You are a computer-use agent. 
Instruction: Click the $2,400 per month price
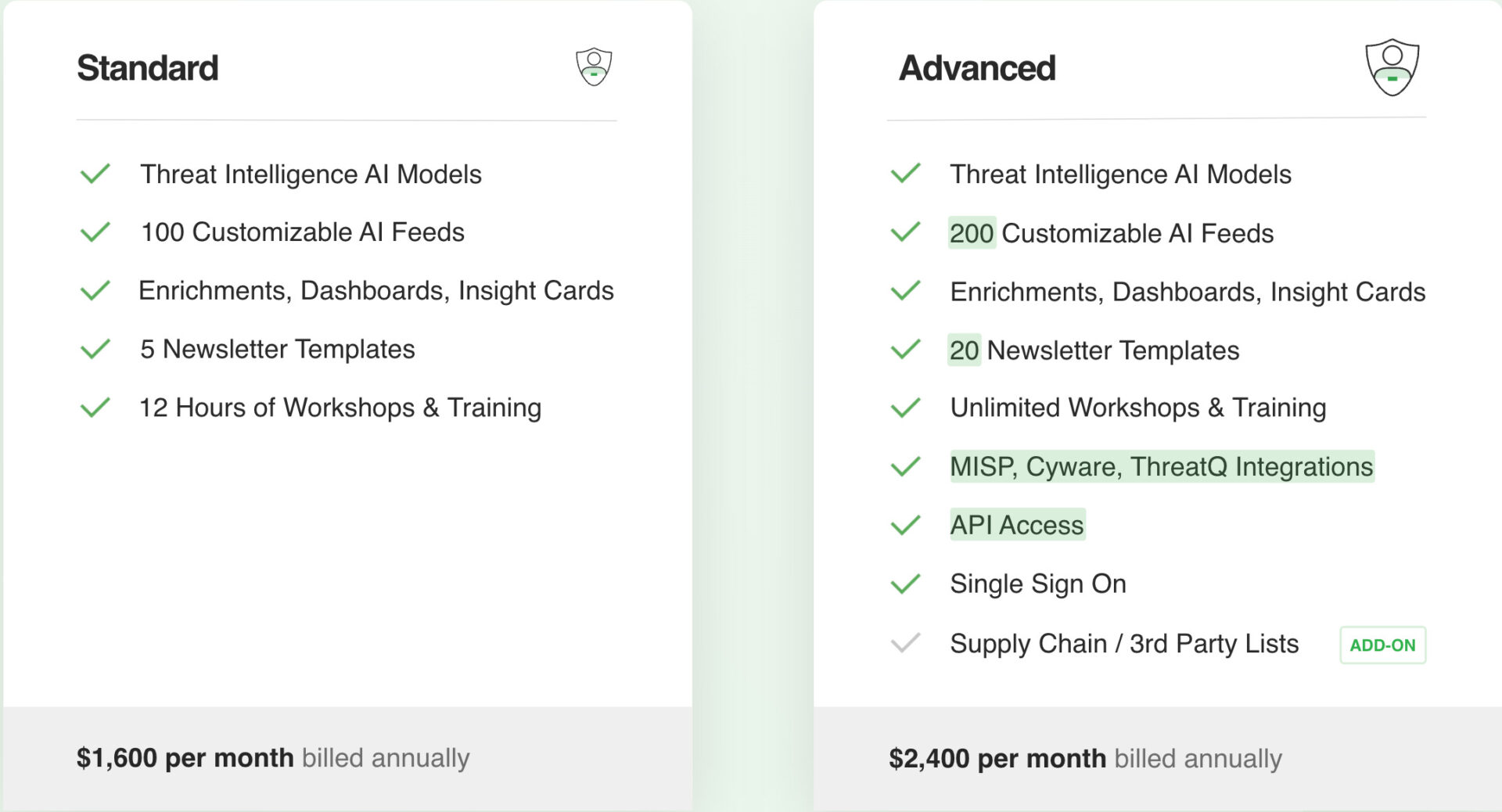(997, 758)
